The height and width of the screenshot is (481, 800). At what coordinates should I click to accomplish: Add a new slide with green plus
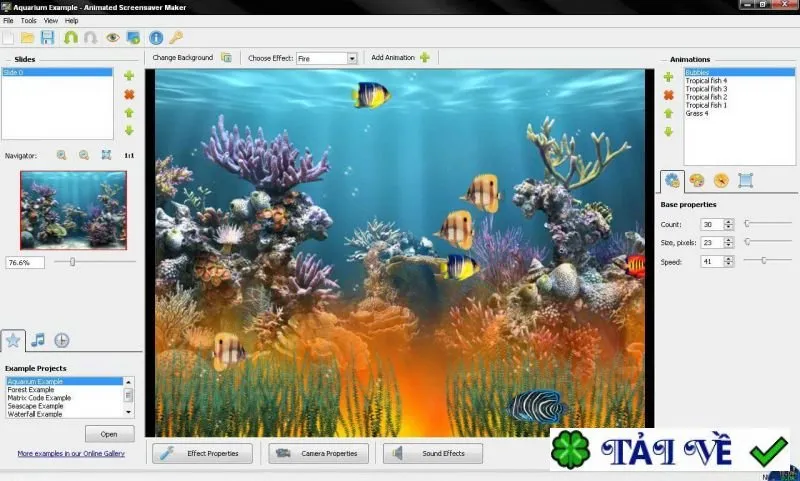129,76
